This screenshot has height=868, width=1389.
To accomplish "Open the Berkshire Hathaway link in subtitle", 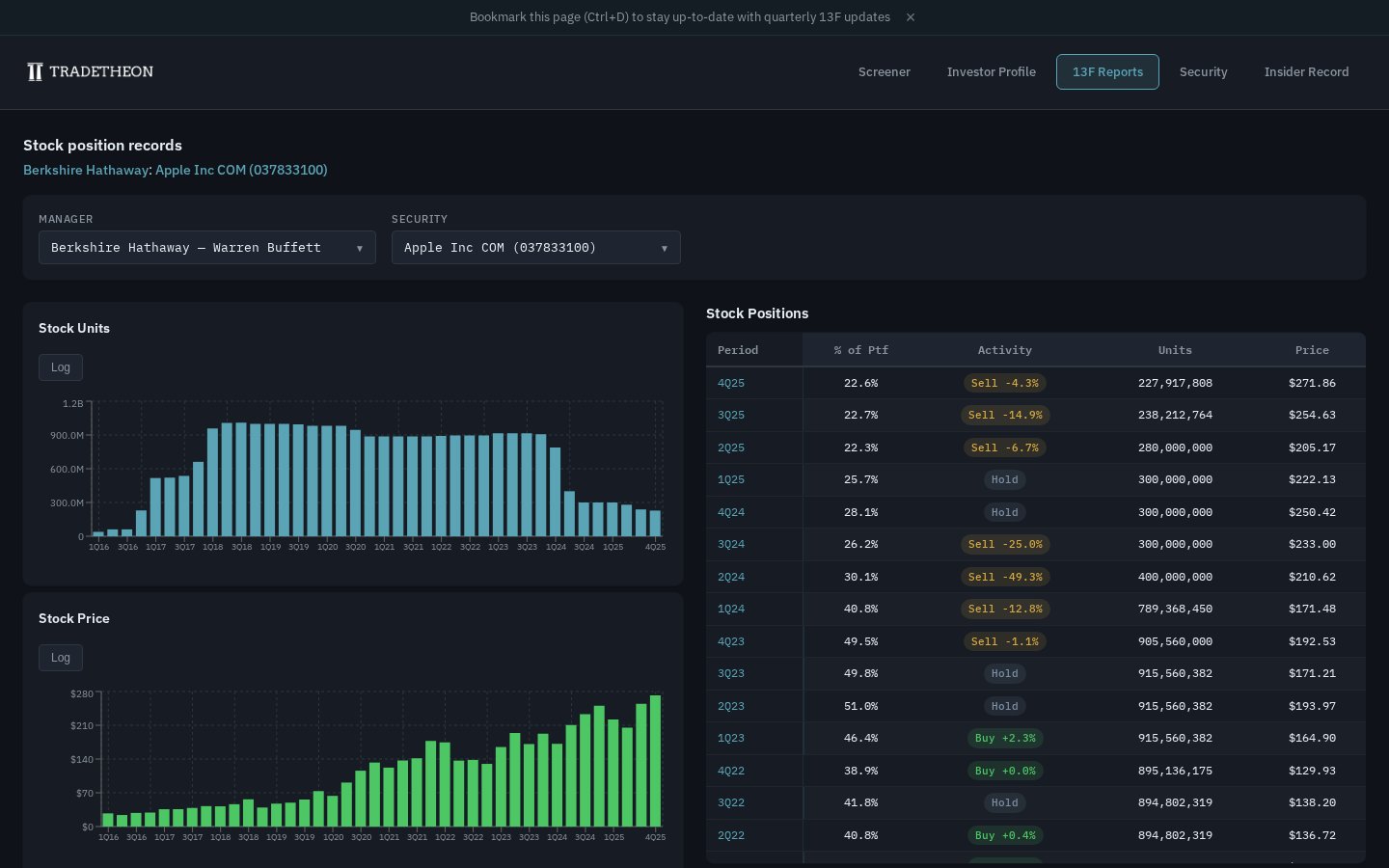I will pos(87,170).
